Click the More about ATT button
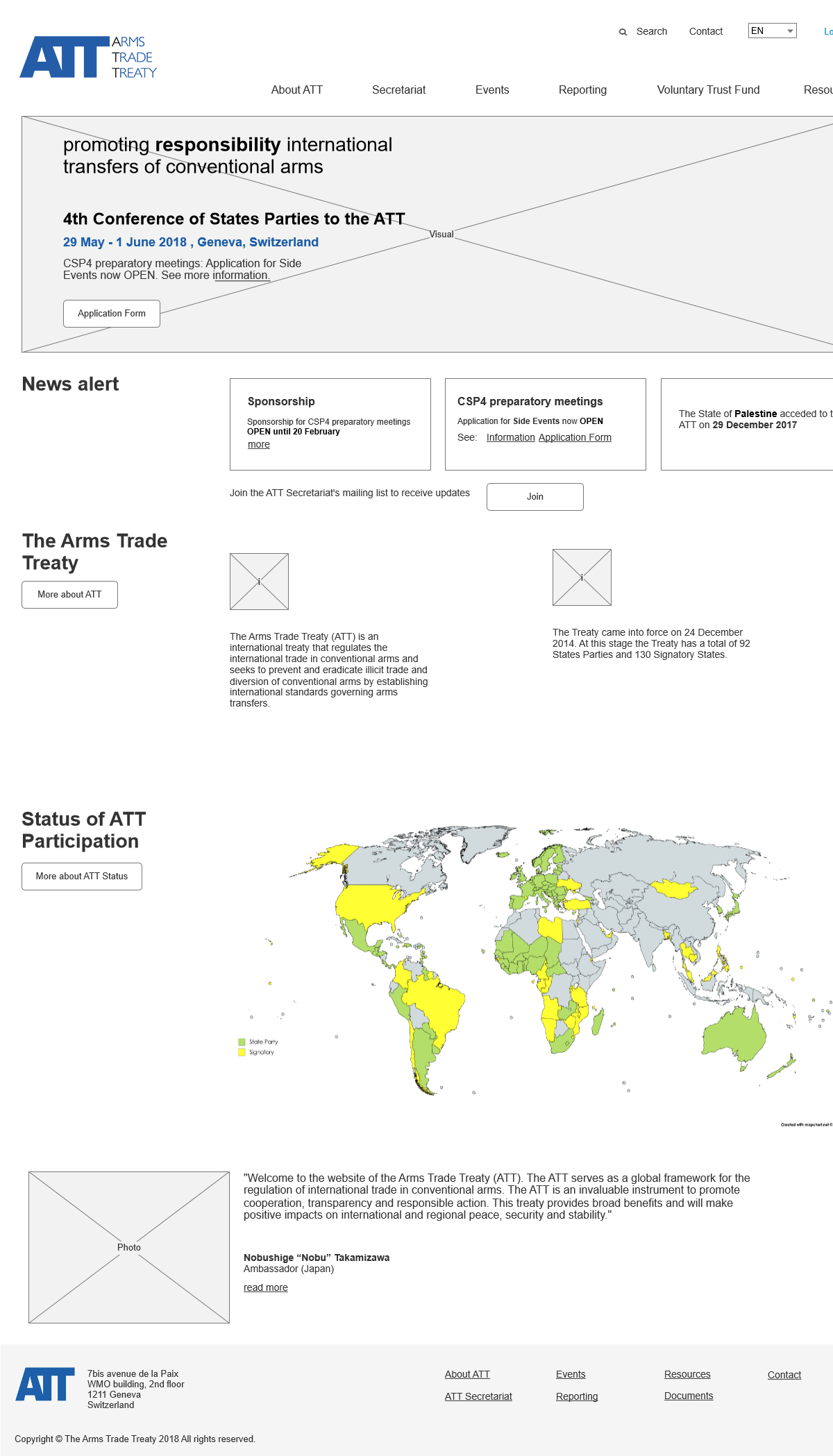This screenshot has width=833, height=1456. click(x=69, y=595)
